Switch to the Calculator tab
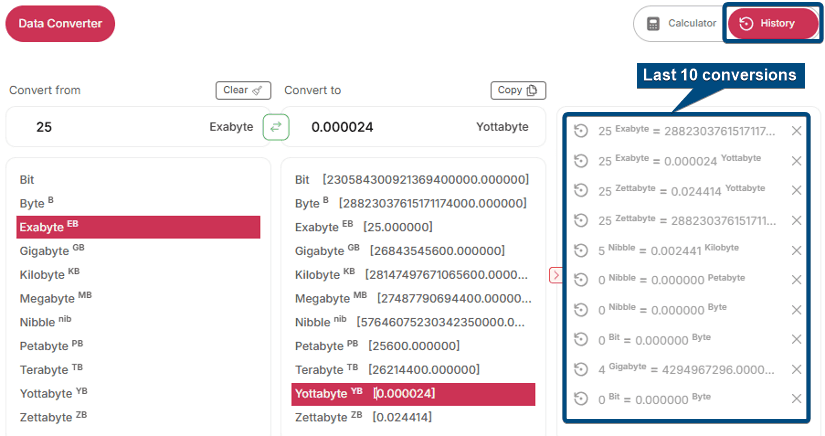Image resolution: width=825 pixels, height=436 pixels. click(x=681, y=24)
